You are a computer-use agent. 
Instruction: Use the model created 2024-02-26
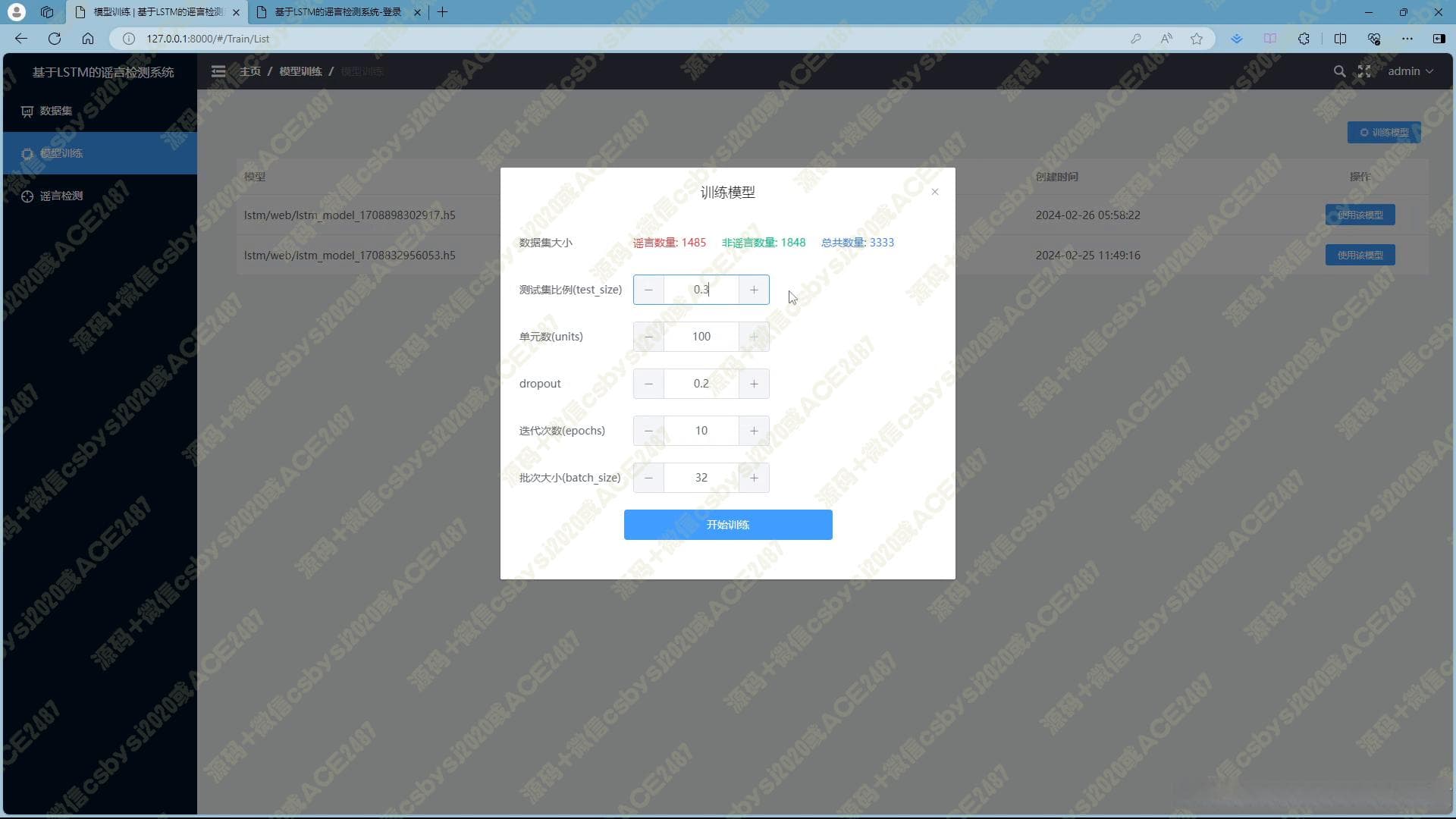(1360, 215)
